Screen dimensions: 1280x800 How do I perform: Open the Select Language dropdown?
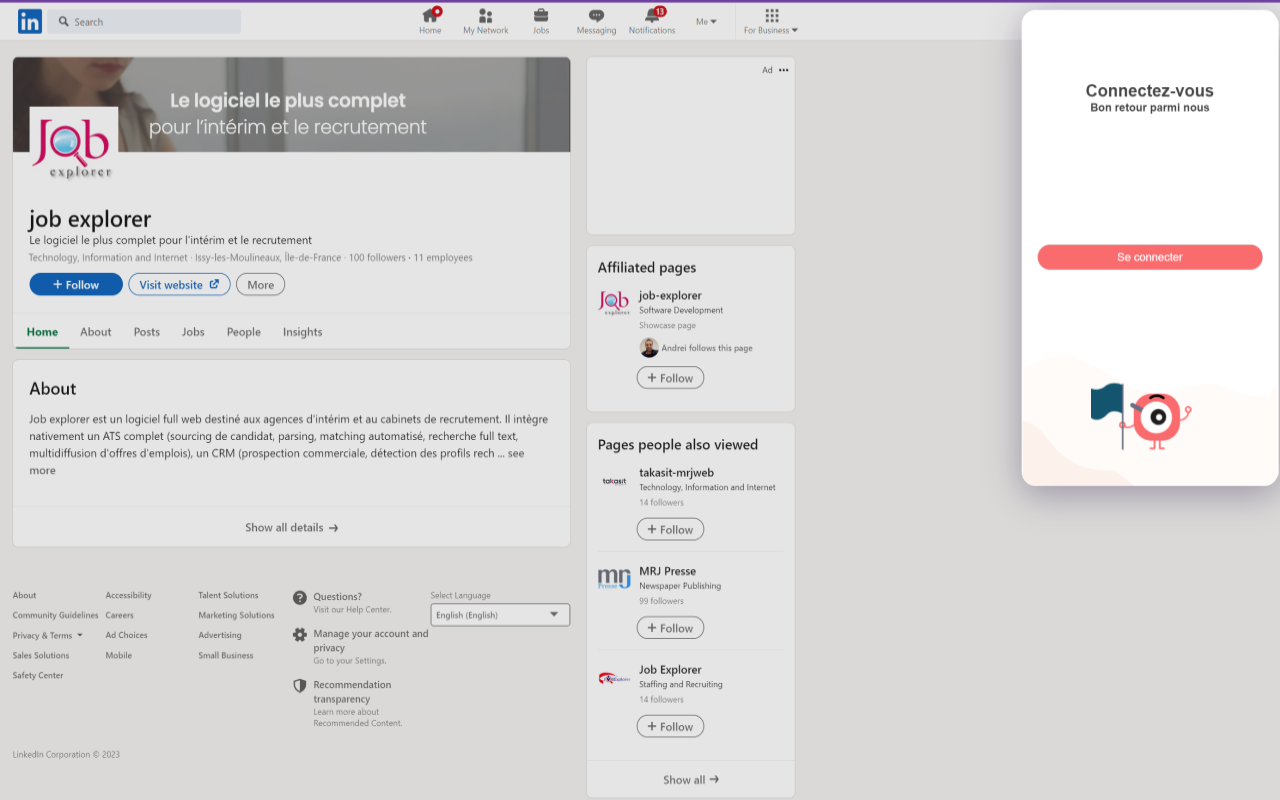(500, 615)
